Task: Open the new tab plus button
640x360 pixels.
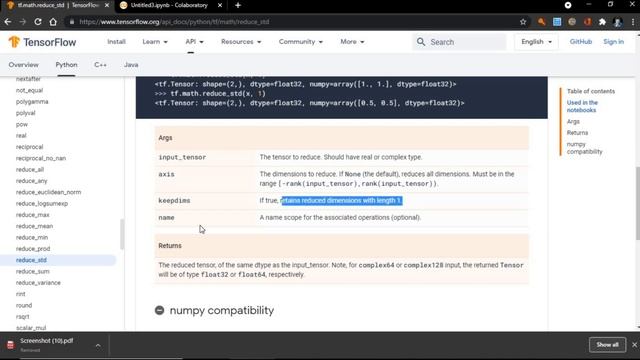Action: coord(238,5)
